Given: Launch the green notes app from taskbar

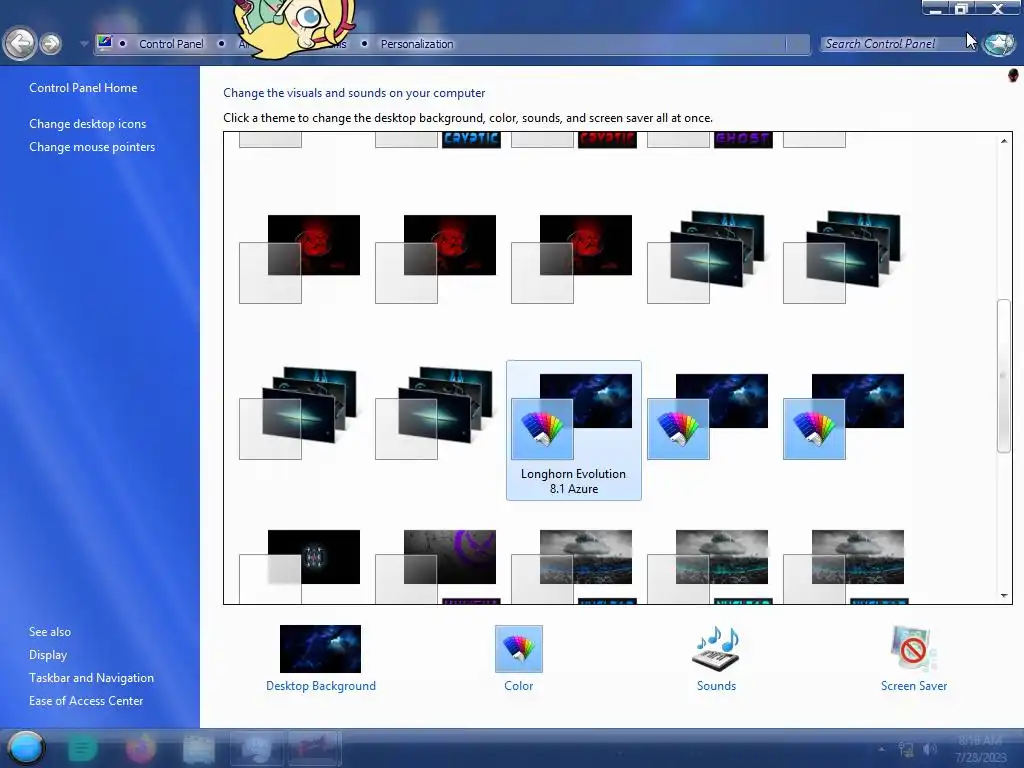Looking at the screenshot, I should [x=82, y=748].
